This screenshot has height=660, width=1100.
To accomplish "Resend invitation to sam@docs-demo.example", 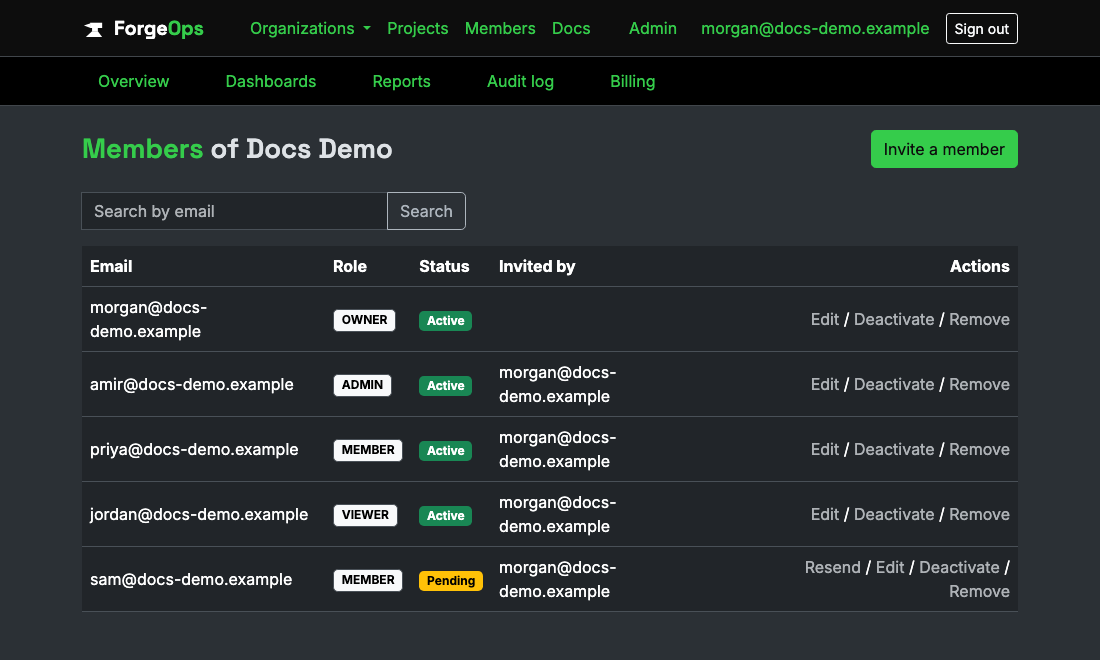I will tap(832, 567).
